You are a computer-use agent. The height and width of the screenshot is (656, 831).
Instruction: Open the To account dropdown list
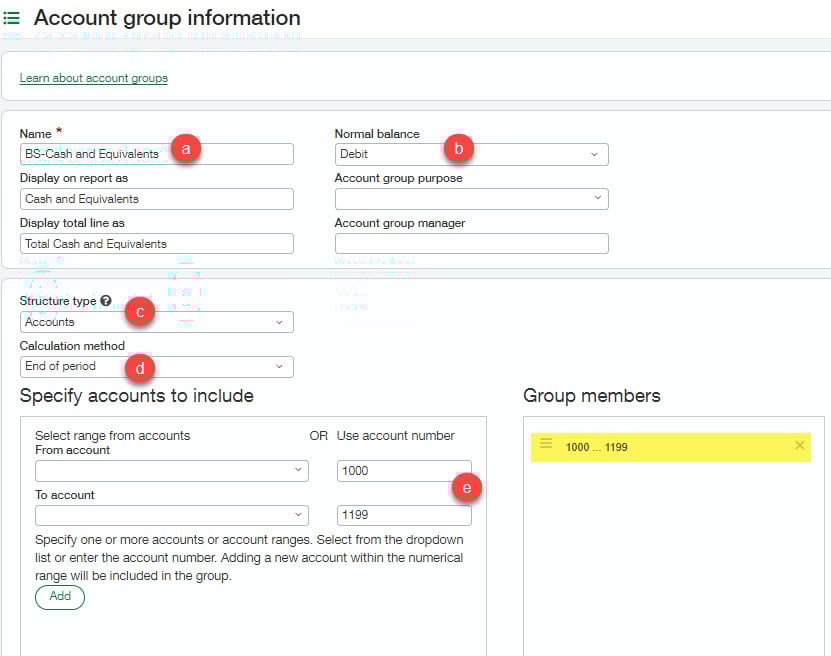tap(170, 515)
